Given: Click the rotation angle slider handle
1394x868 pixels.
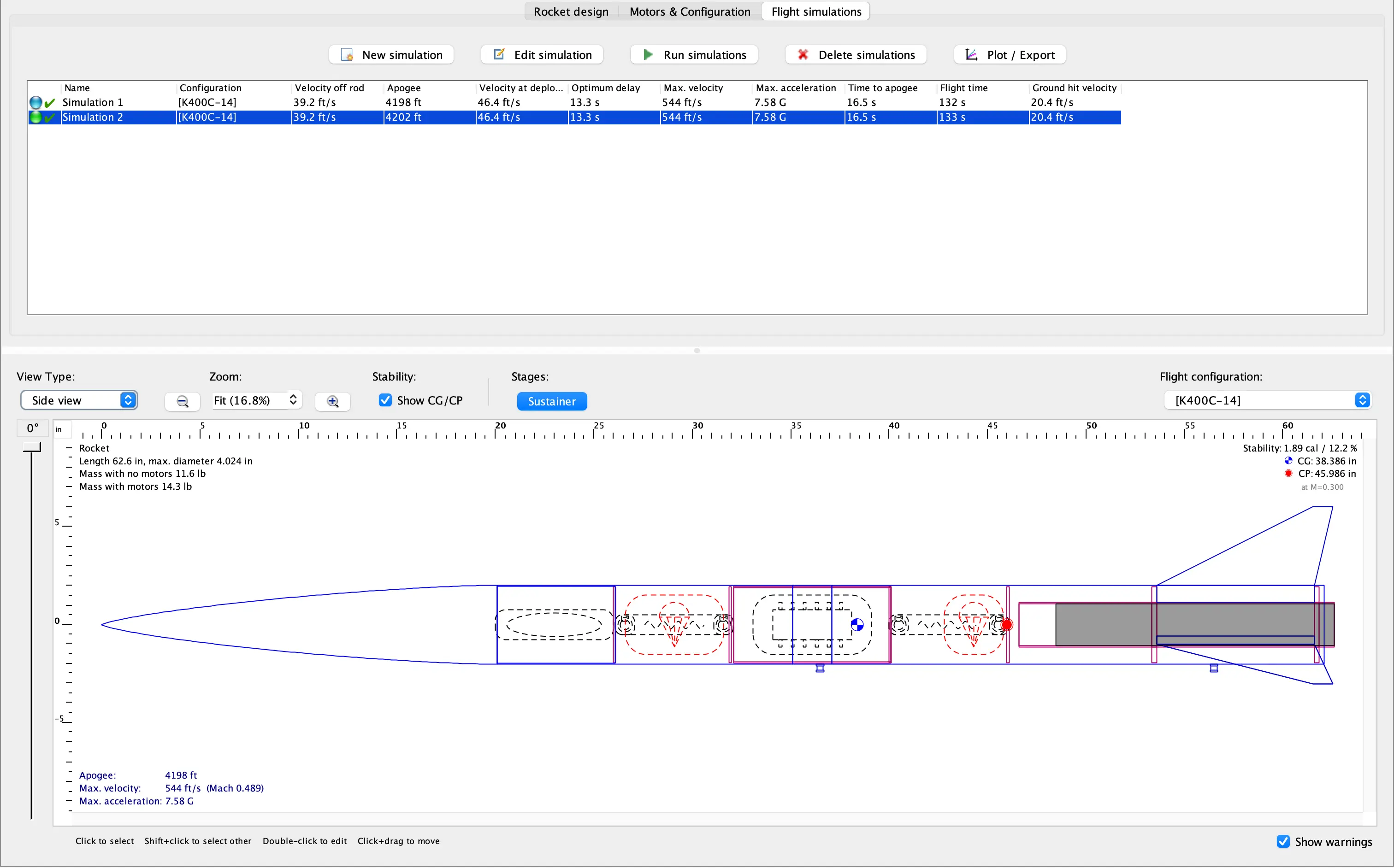Looking at the screenshot, I should point(32,446).
